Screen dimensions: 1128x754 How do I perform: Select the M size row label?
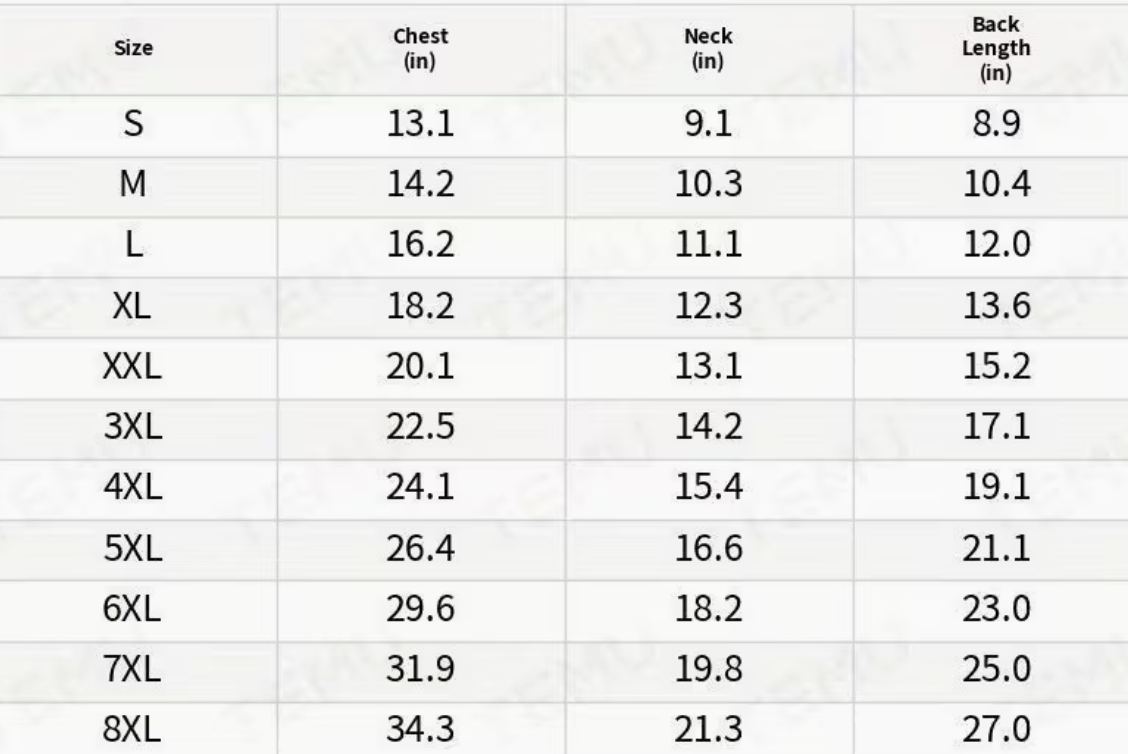134,186
